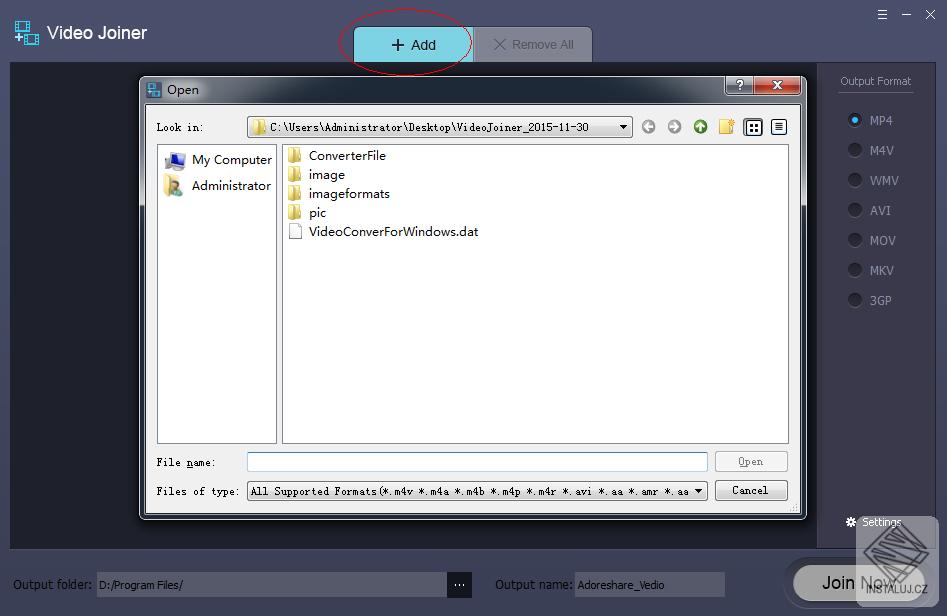Focus the File name input field
Image resolution: width=947 pixels, height=616 pixels.
click(477, 462)
